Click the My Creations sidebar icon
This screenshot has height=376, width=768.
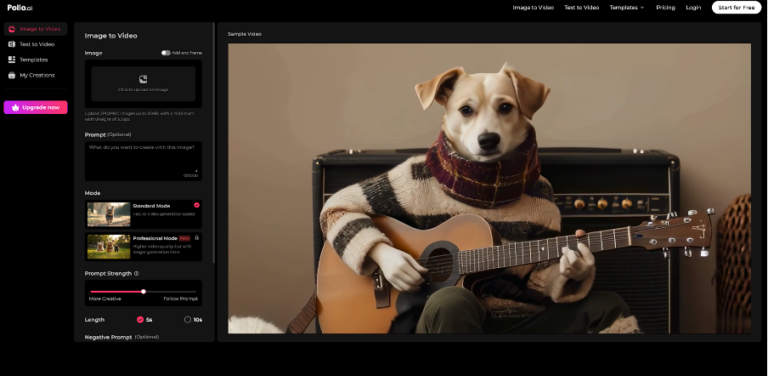click(12, 75)
